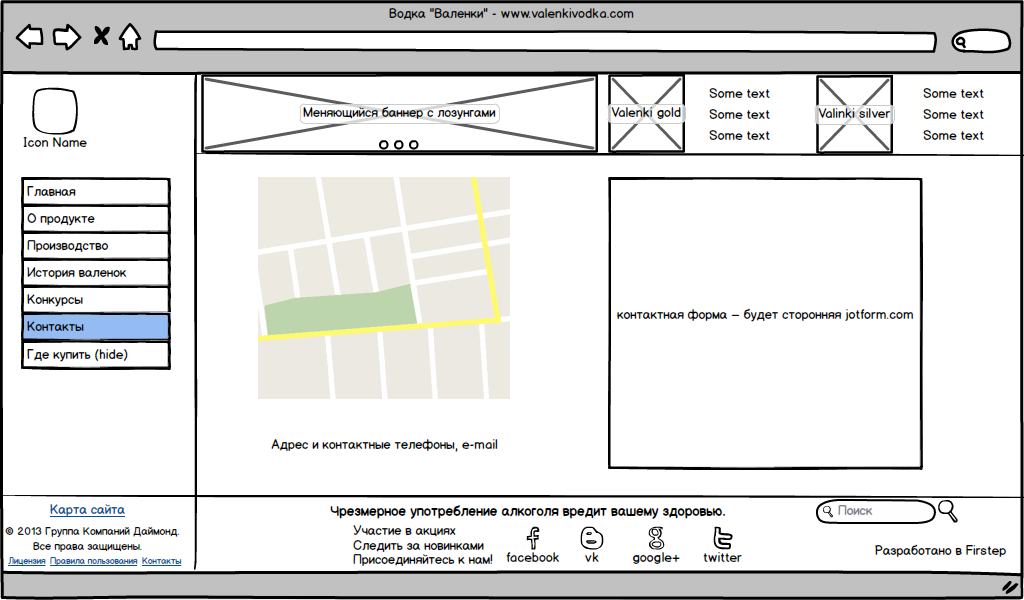Image resolution: width=1024 pixels, height=600 pixels.
Task: Click the address and phones text
Action: [385, 445]
